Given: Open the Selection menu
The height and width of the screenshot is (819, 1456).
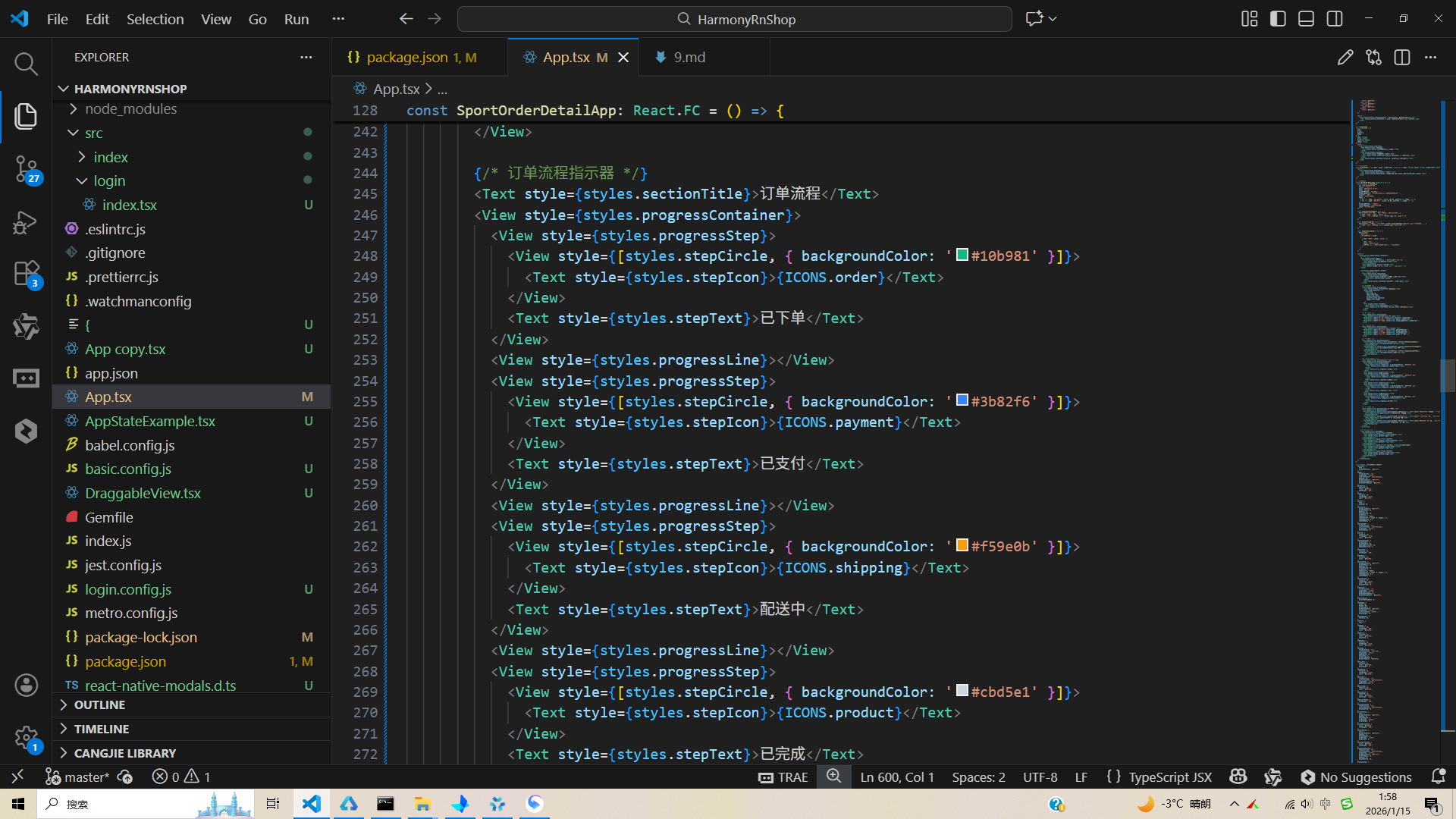Looking at the screenshot, I should 155,19.
